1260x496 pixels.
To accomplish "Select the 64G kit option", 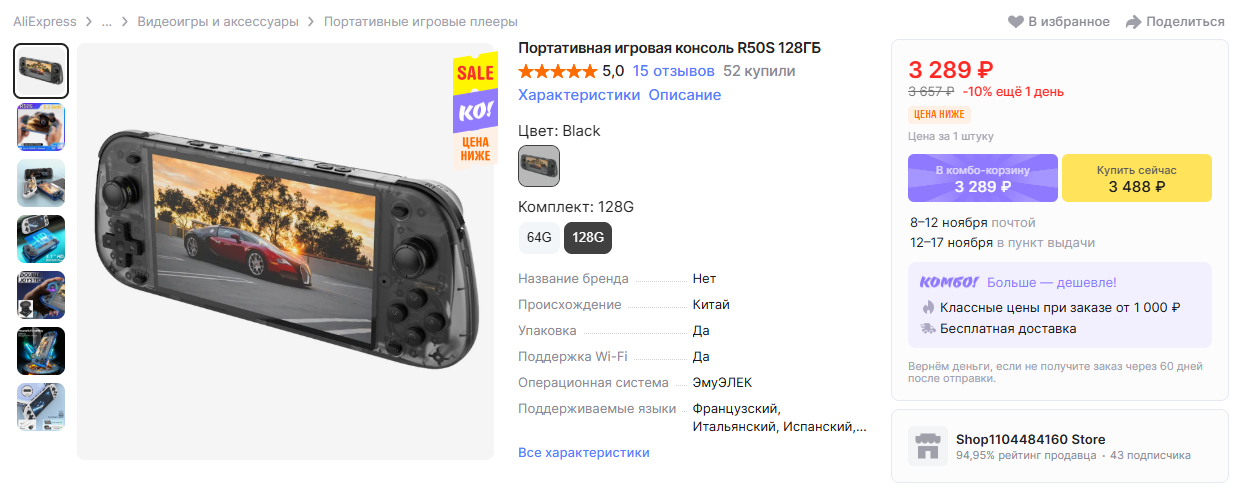I will 539,238.
